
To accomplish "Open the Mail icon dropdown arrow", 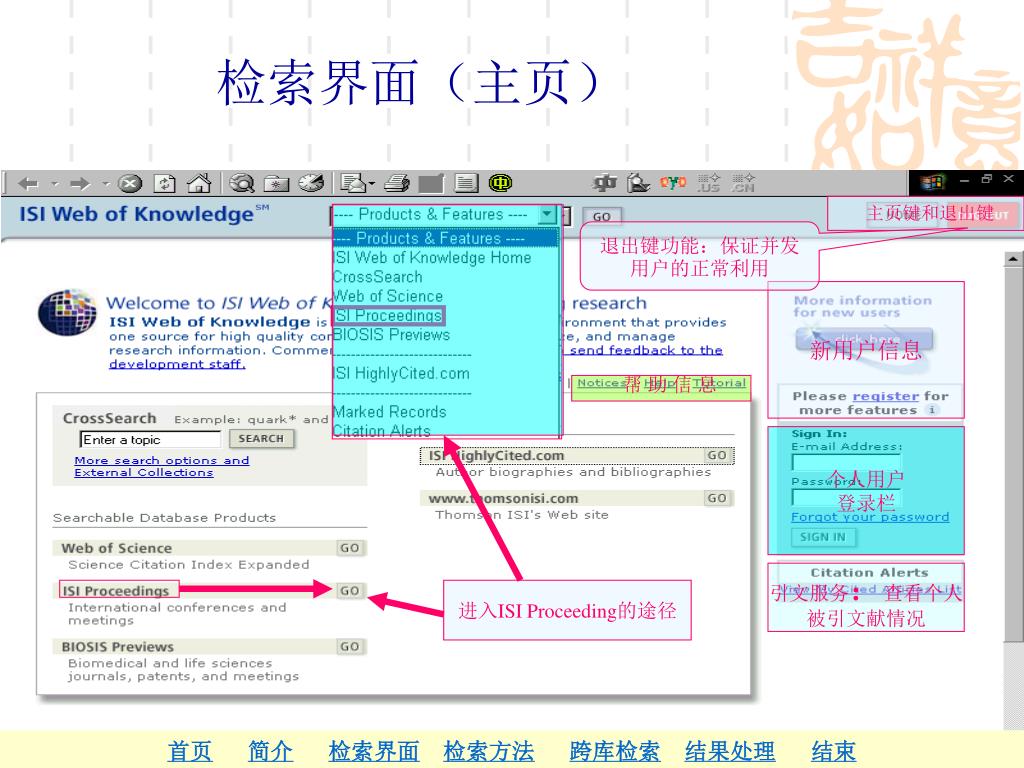I will 372,184.
